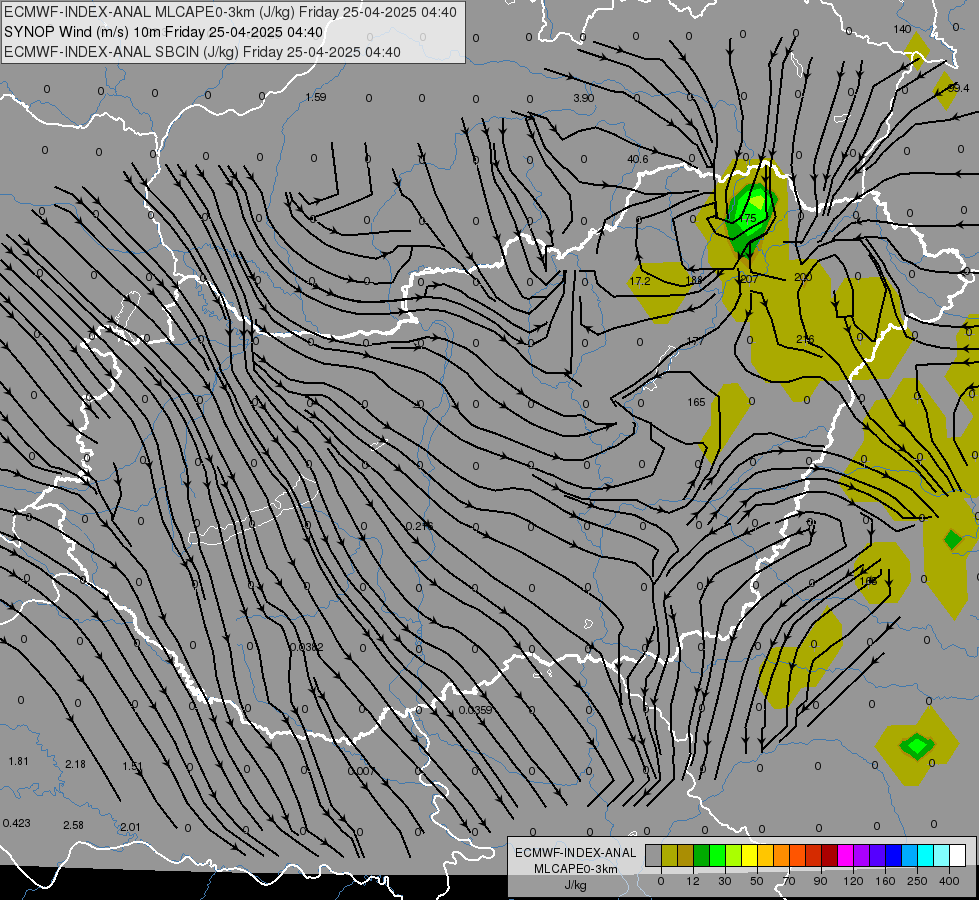Click the 0.0382 value on the map
The image size is (979, 900).
click(x=307, y=647)
